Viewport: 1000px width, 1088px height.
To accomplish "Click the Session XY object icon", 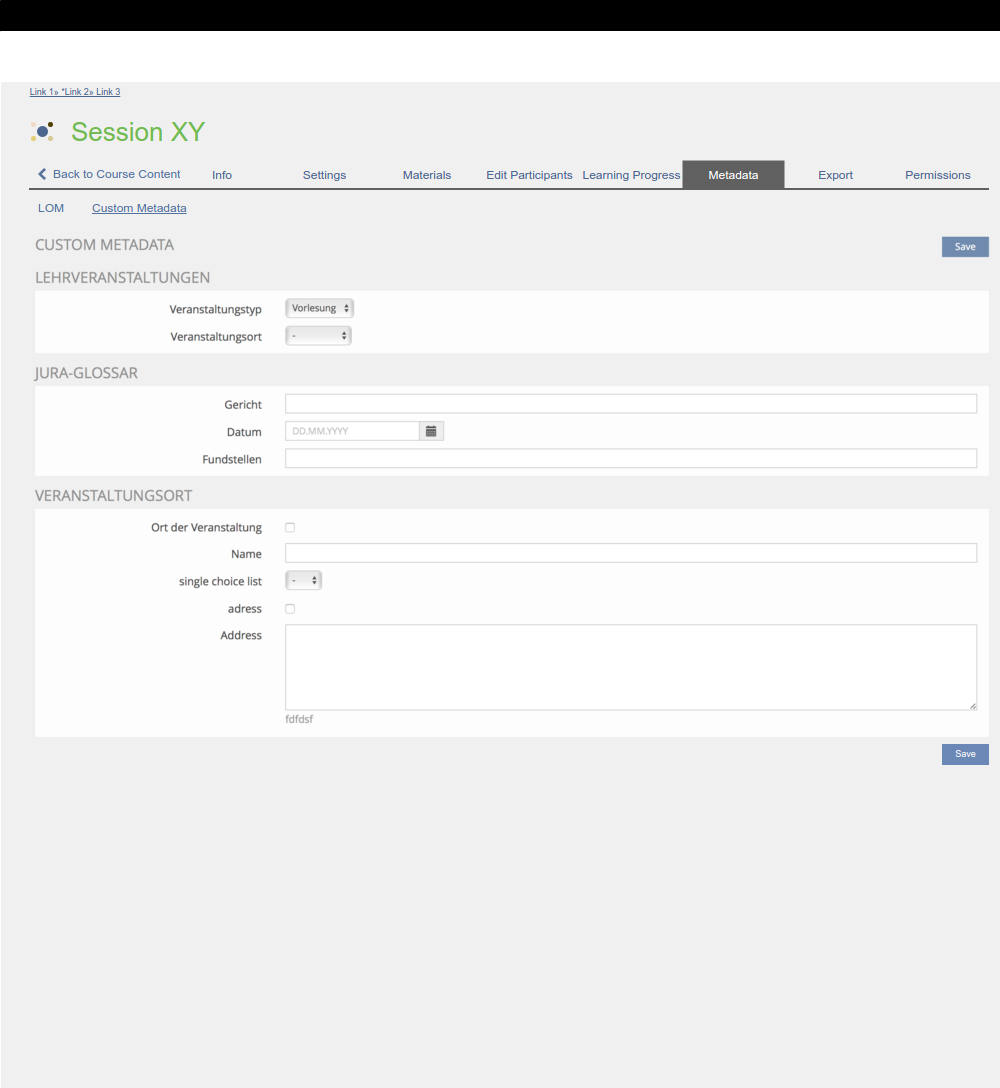I will 42,131.
